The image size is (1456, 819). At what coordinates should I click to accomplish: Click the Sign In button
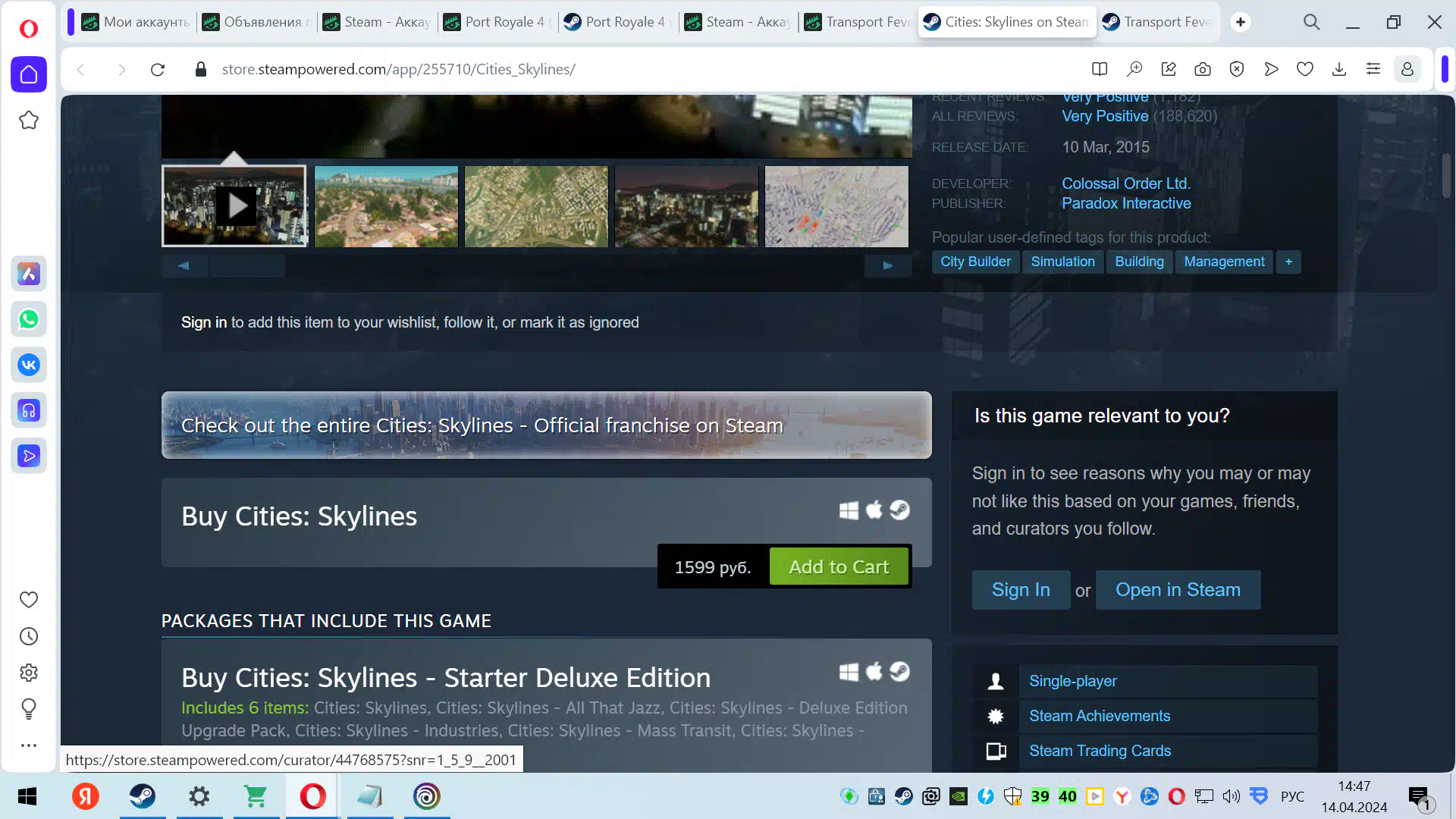(x=1021, y=590)
